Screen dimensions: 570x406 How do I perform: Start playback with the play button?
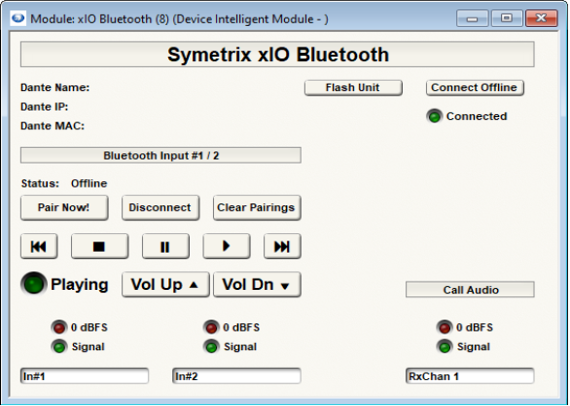point(226,246)
